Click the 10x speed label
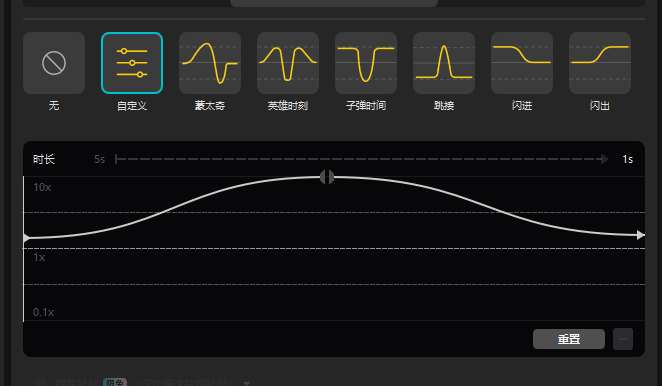 [42, 187]
